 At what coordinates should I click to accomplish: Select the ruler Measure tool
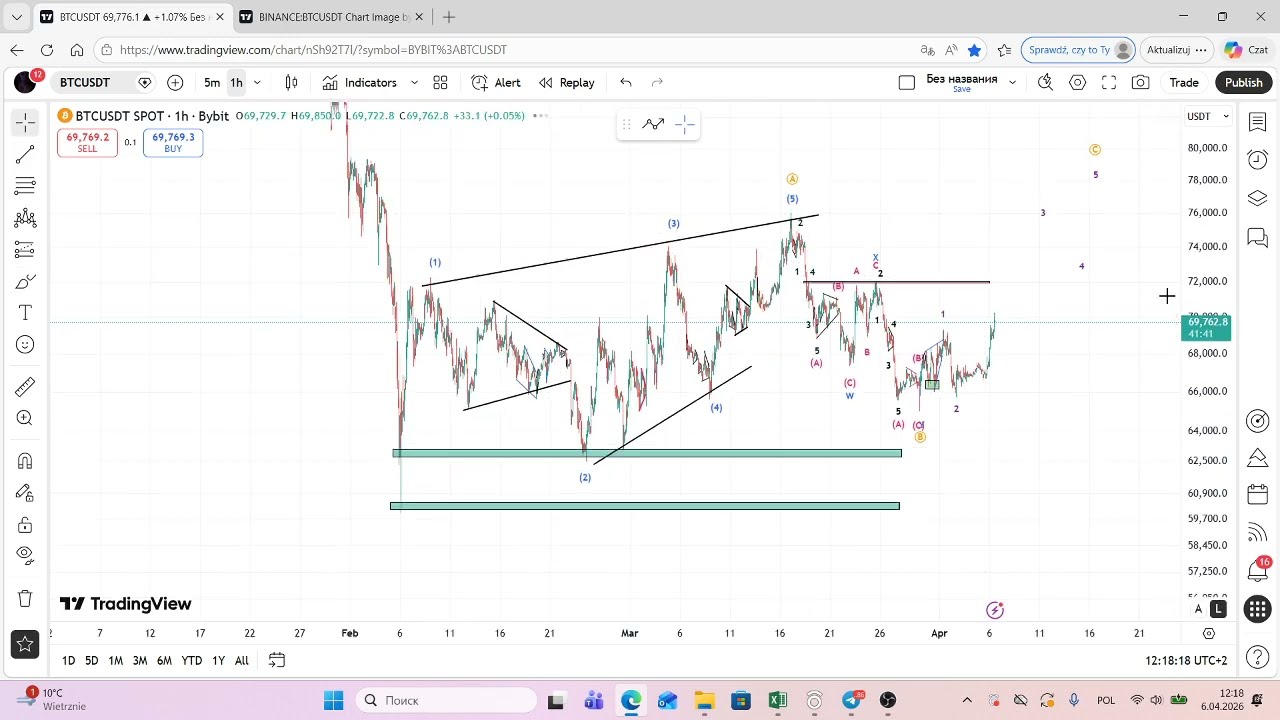click(25, 386)
